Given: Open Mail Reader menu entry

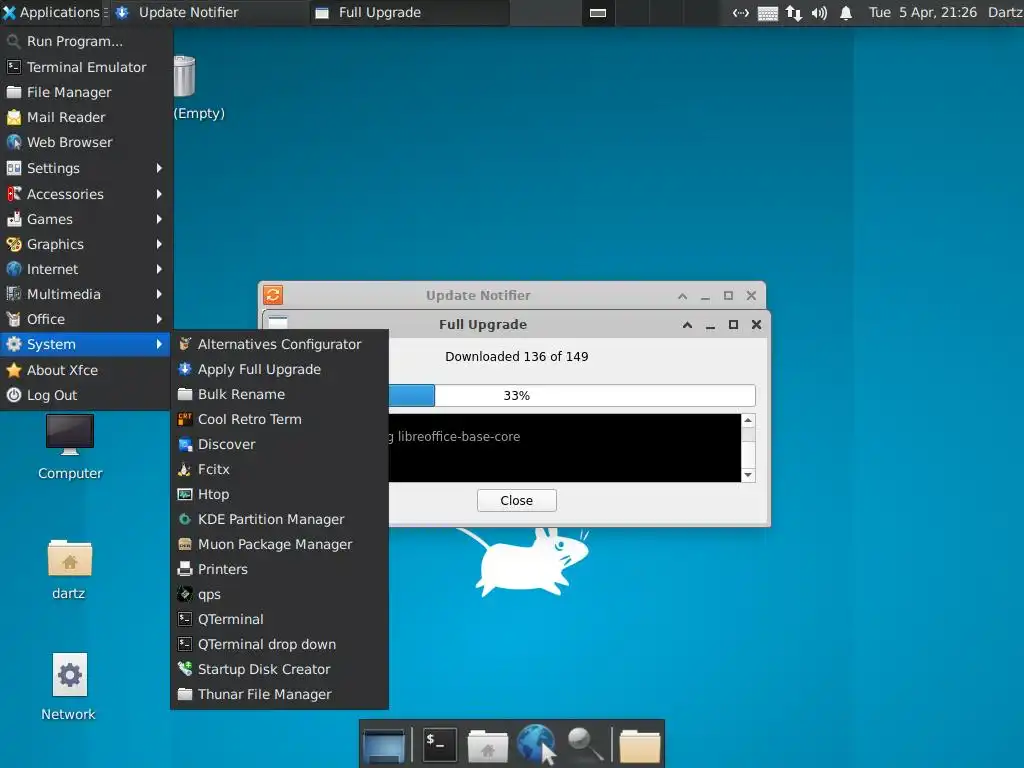Looking at the screenshot, I should pyautogui.click(x=85, y=117).
